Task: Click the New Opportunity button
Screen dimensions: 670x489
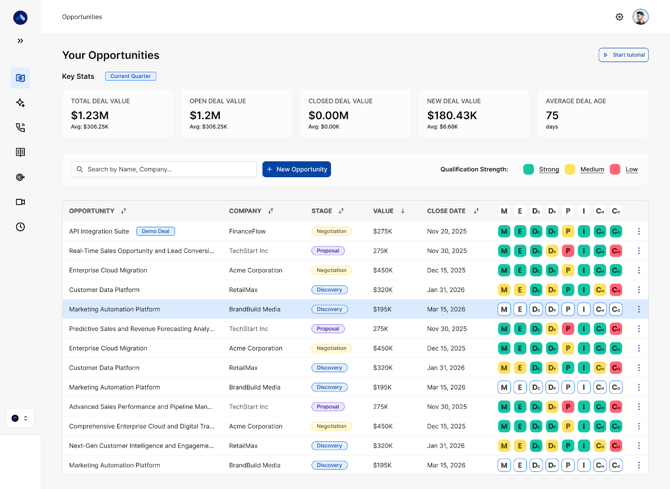Action: click(x=296, y=169)
